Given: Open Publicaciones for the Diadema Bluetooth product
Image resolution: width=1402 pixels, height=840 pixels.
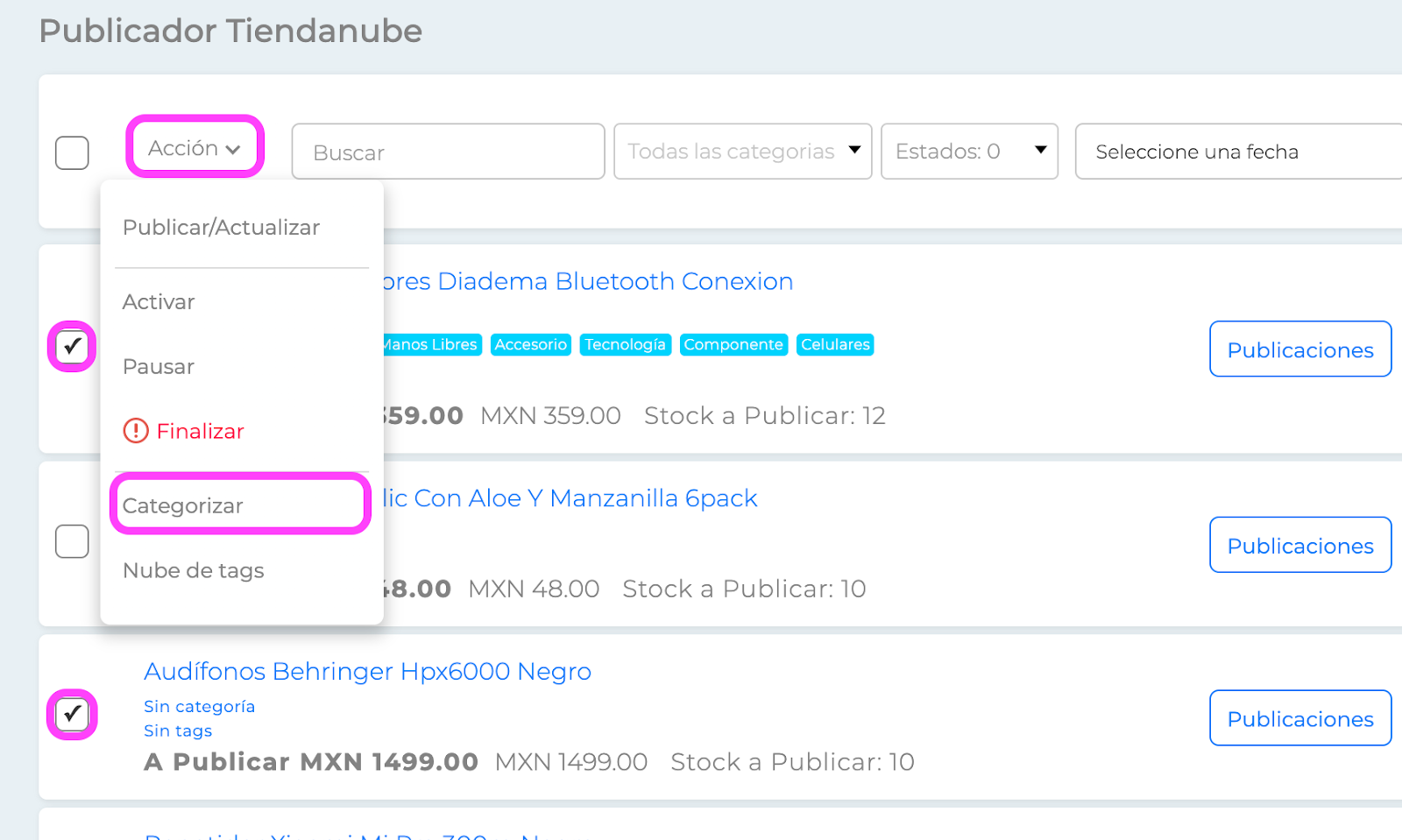Looking at the screenshot, I should (x=1300, y=349).
